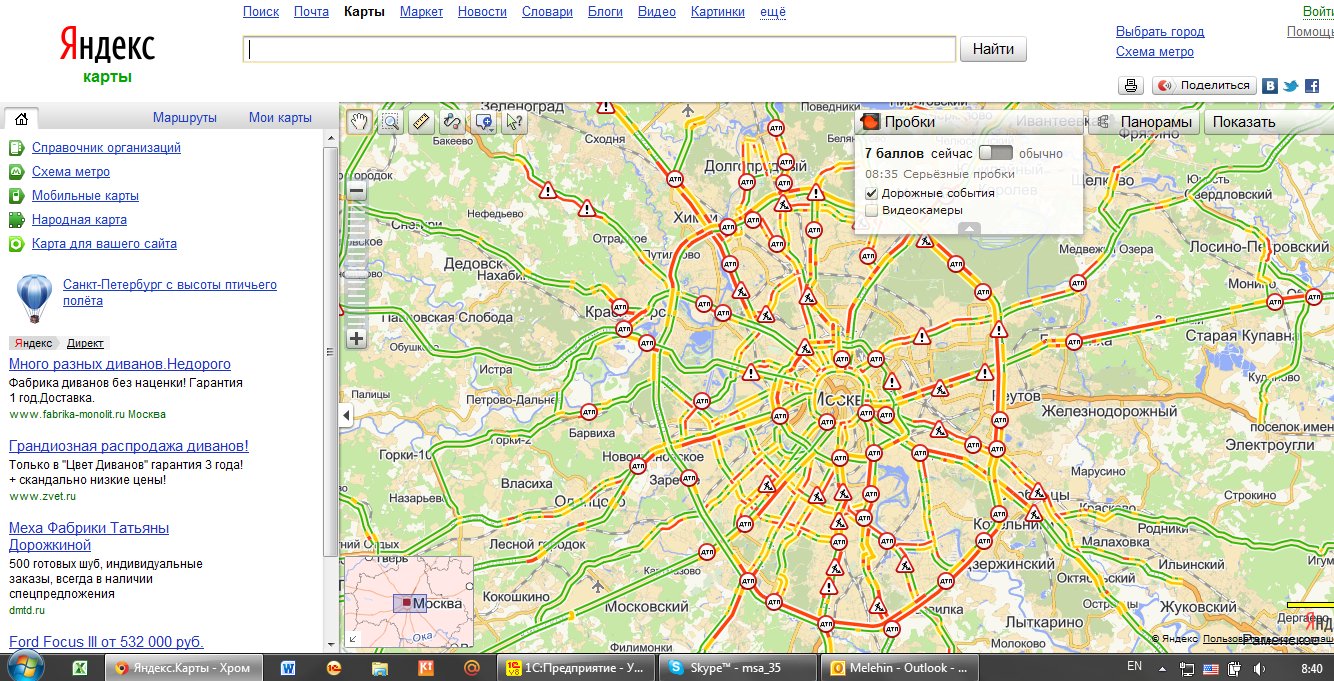
Task: Open Карта для вашего сайта link
Action: coord(104,244)
